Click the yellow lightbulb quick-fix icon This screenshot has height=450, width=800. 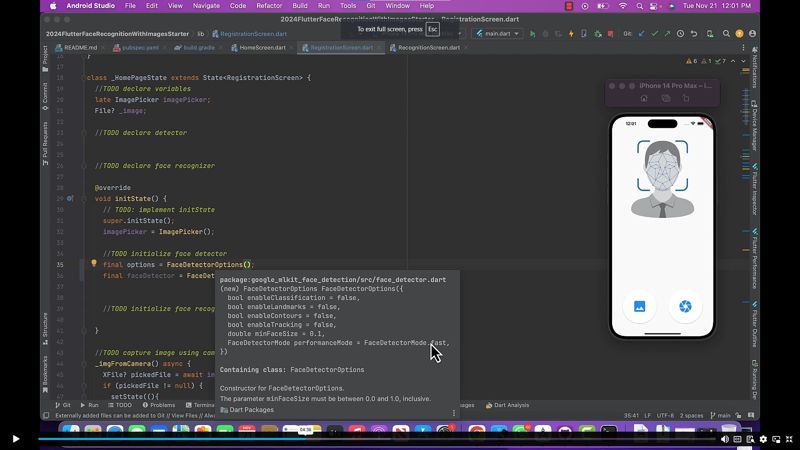(94, 263)
